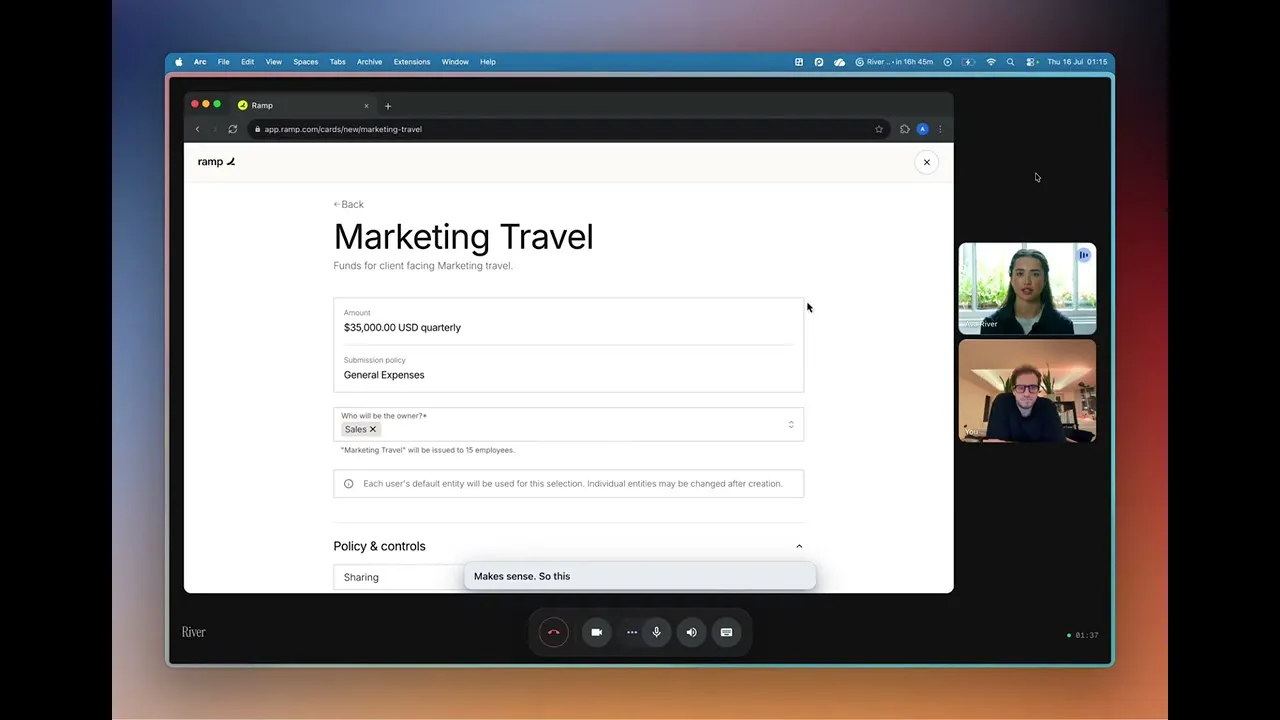Remove the Sales owner tag
1280x720 pixels.
point(373,429)
